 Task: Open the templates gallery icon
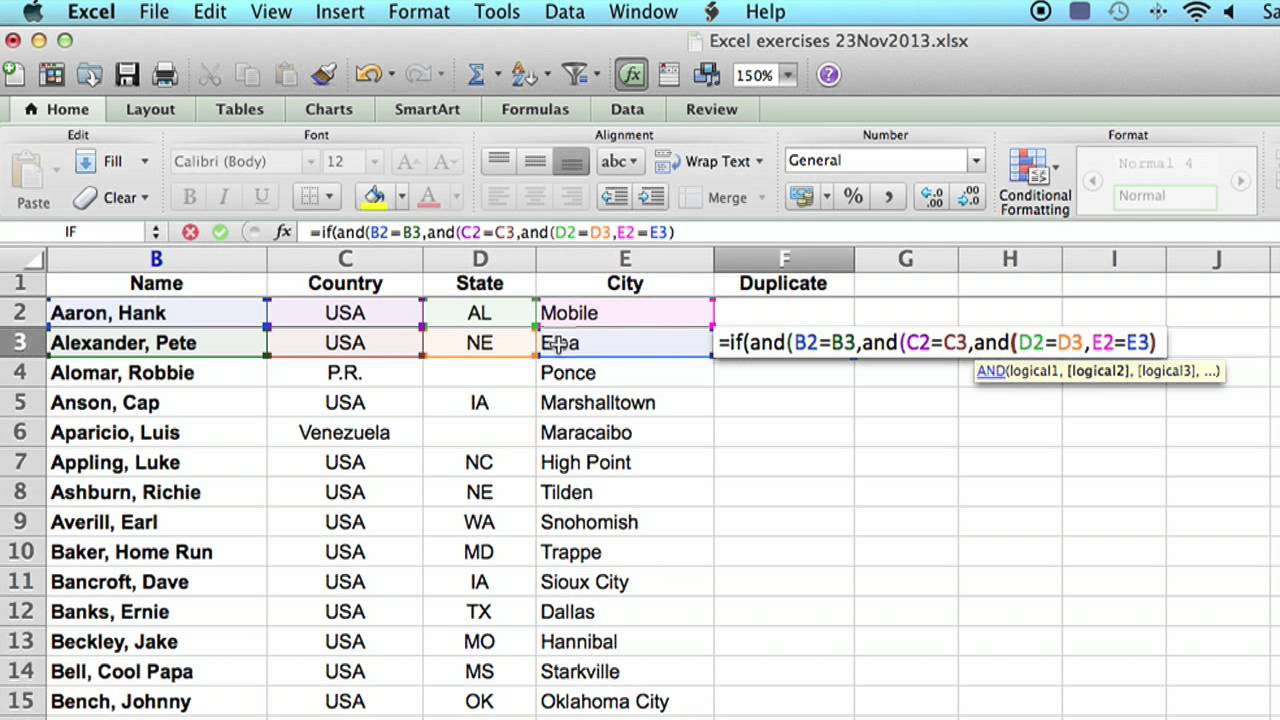pos(52,74)
